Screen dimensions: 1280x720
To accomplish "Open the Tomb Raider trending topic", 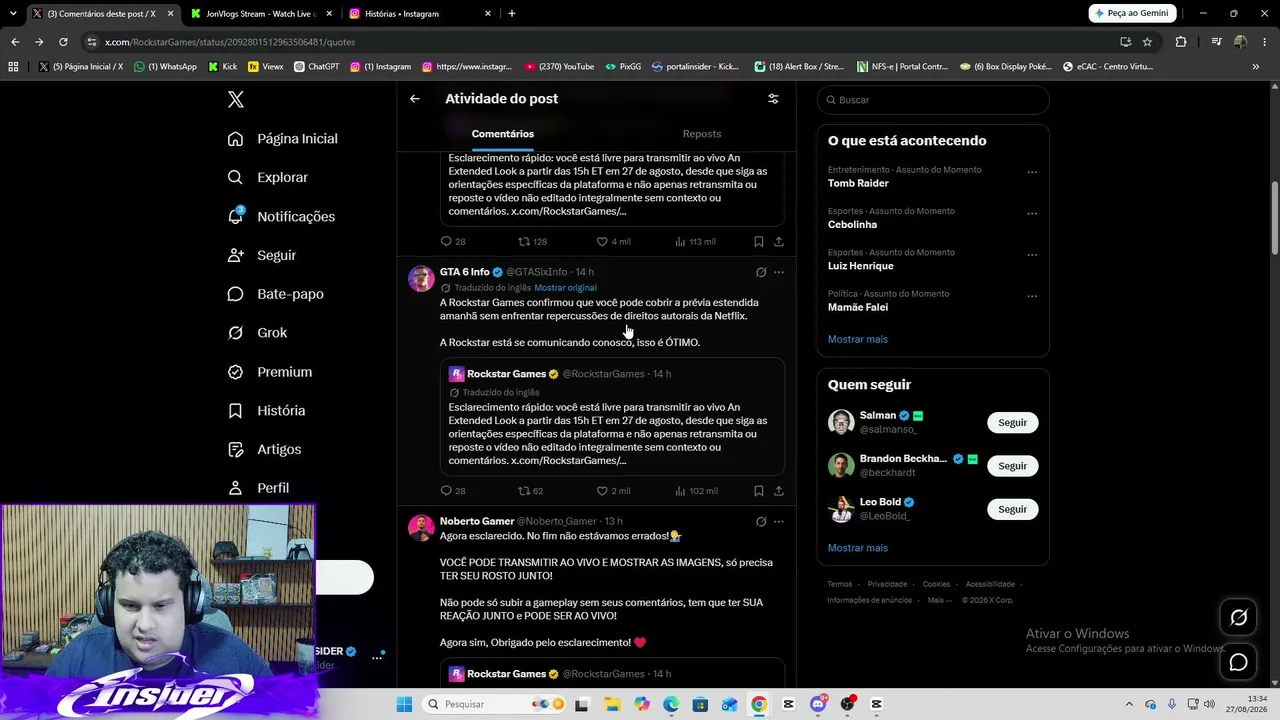I will (x=858, y=184).
